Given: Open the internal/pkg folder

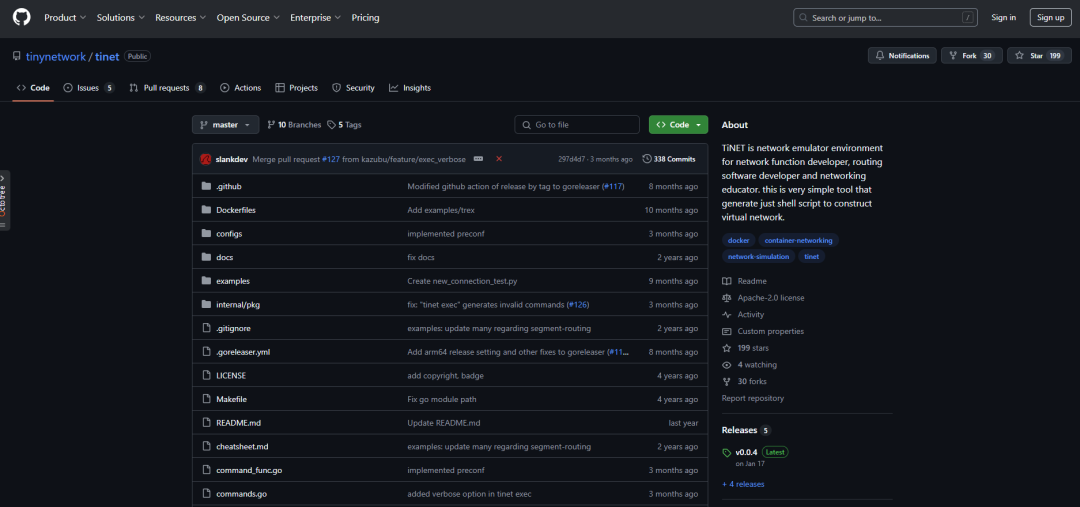Looking at the screenshot, I should pos(238,304).
